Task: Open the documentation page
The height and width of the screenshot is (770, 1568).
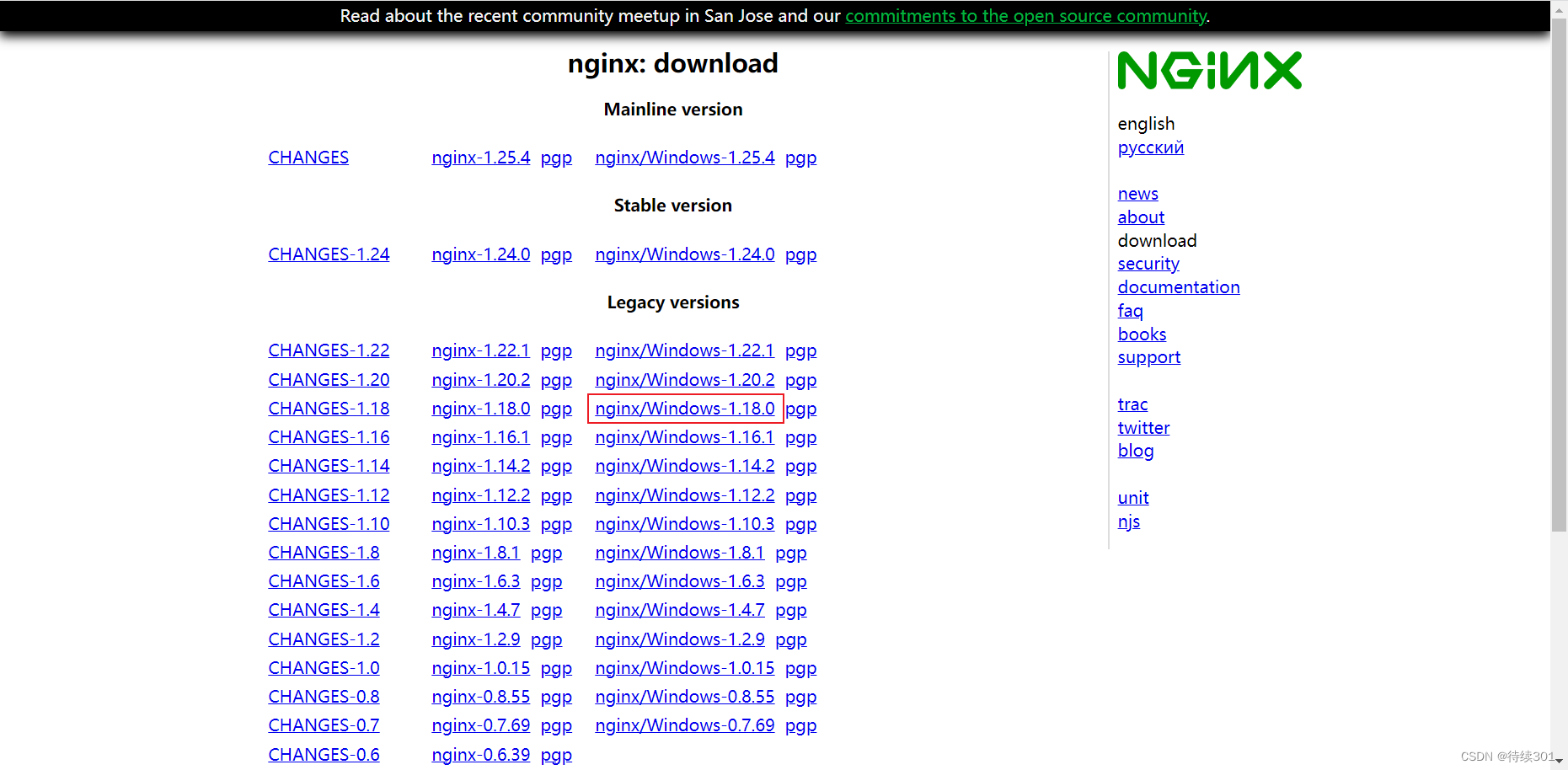Action: tap(1179, 287)
